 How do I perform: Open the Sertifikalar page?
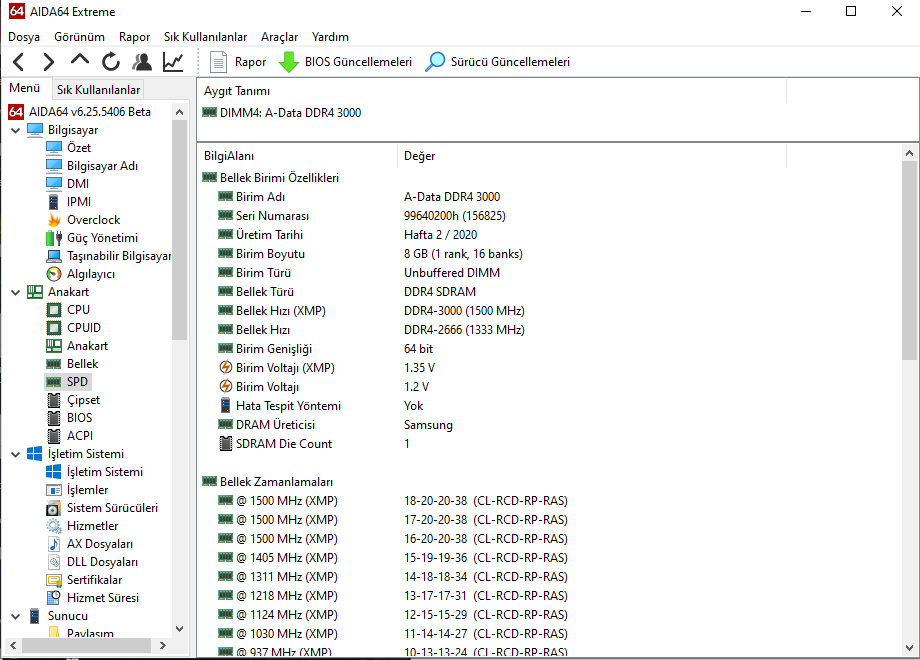84,580
